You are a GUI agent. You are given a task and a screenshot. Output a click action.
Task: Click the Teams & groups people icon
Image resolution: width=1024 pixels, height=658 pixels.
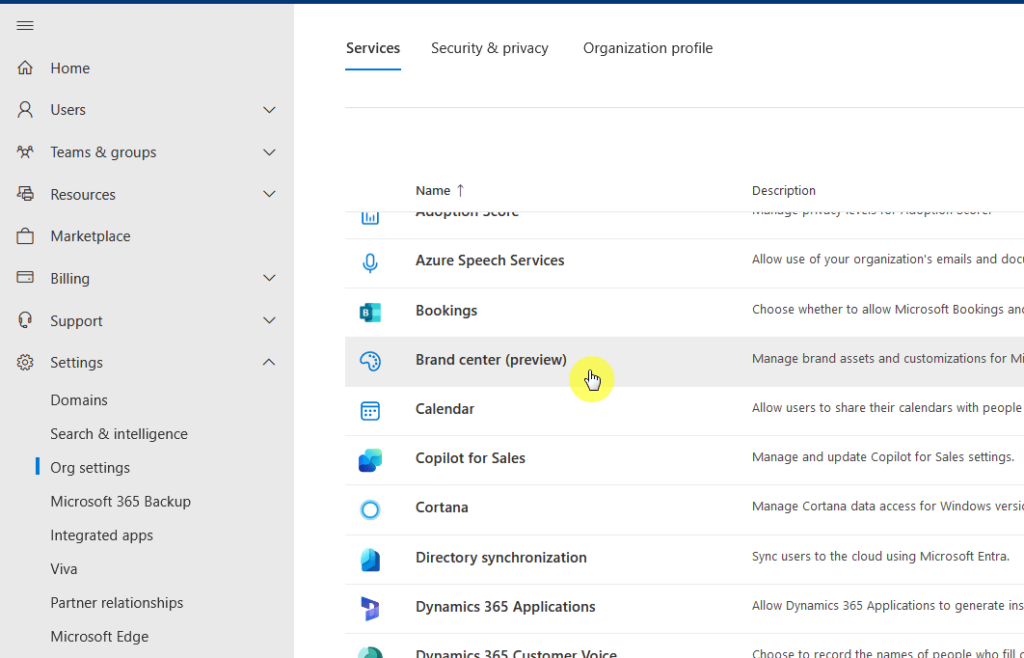[25, 152]
